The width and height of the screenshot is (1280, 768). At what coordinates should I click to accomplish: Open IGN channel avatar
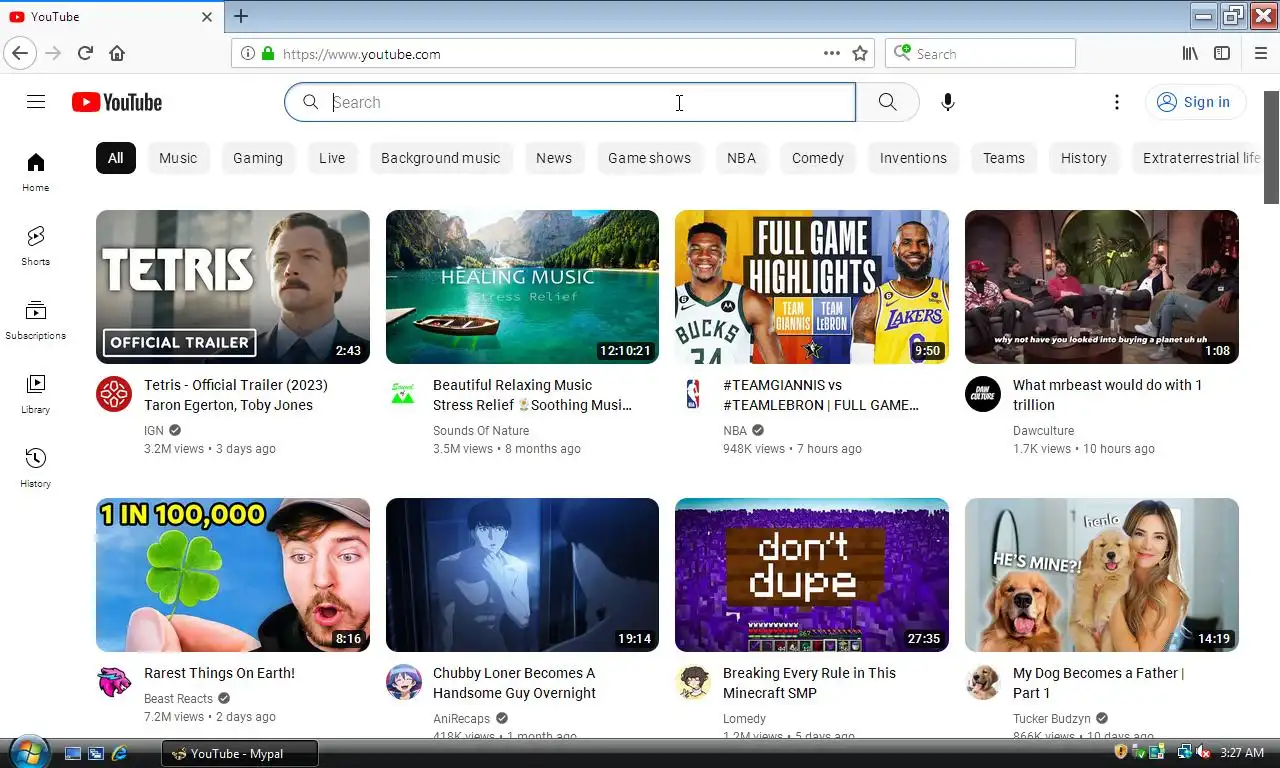click(x=114, y=394)
